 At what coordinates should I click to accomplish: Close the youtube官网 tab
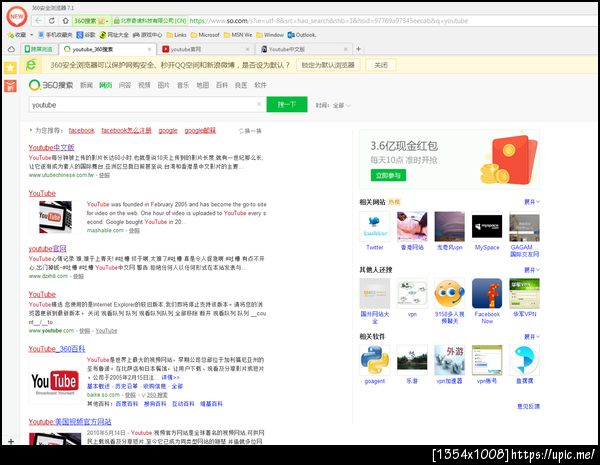coord(248,49)
